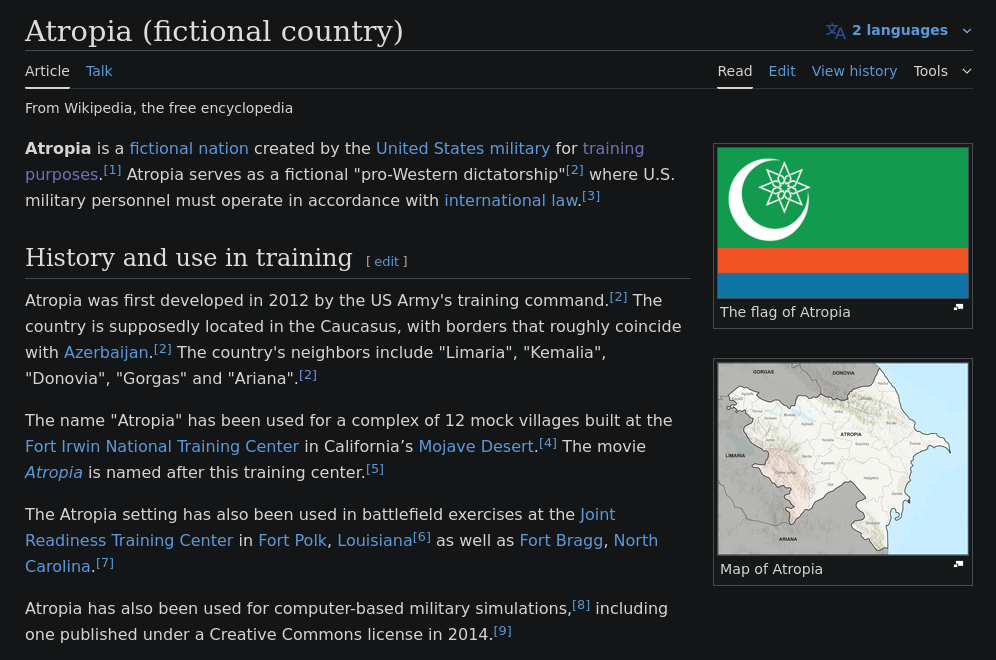Open the United States military link
The height and width of the screenshot is (660, 996).
tap(462, 149)
